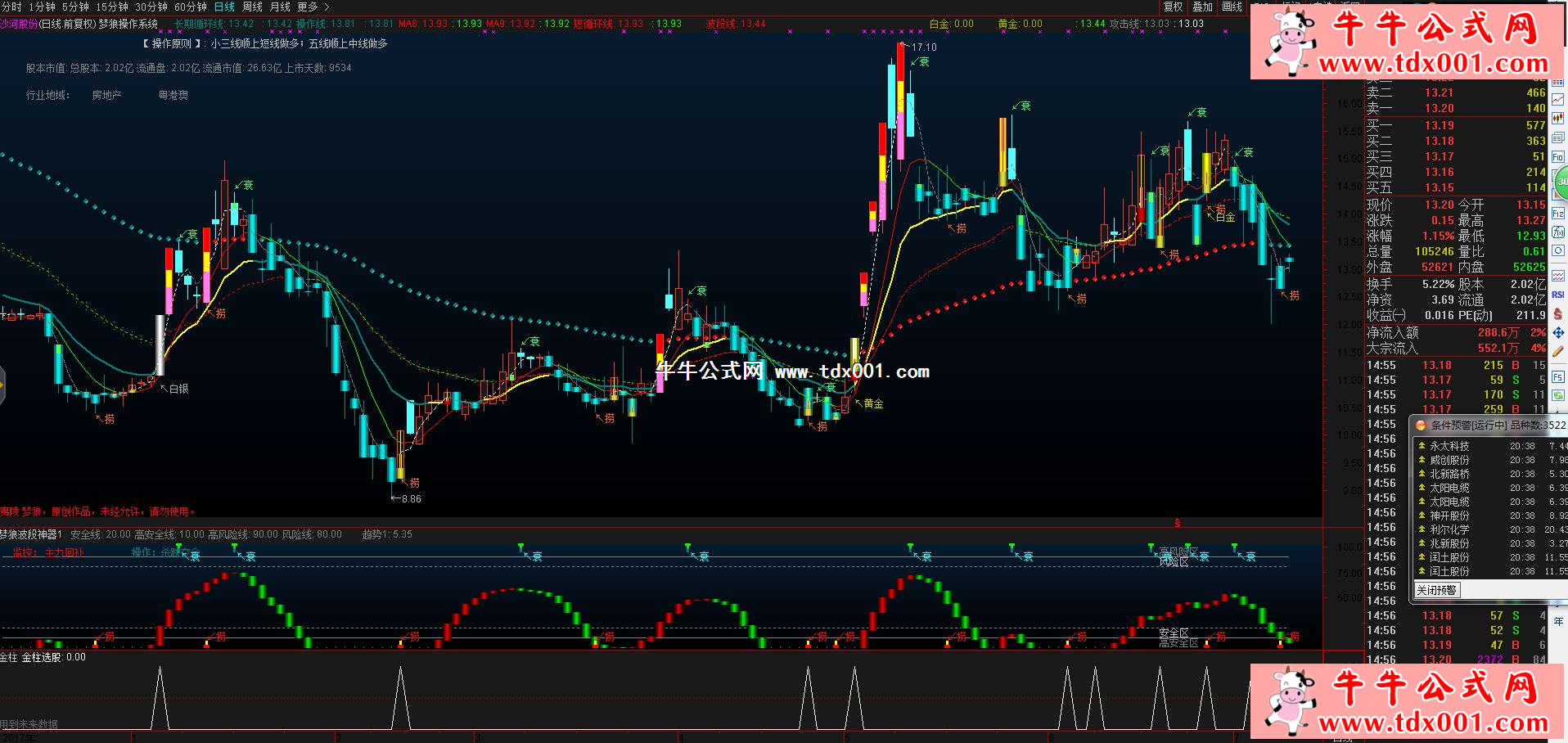Open the F10 company info sidebar icon
The height and width of the screenshot is (743, 1568).
(1558, 156)
